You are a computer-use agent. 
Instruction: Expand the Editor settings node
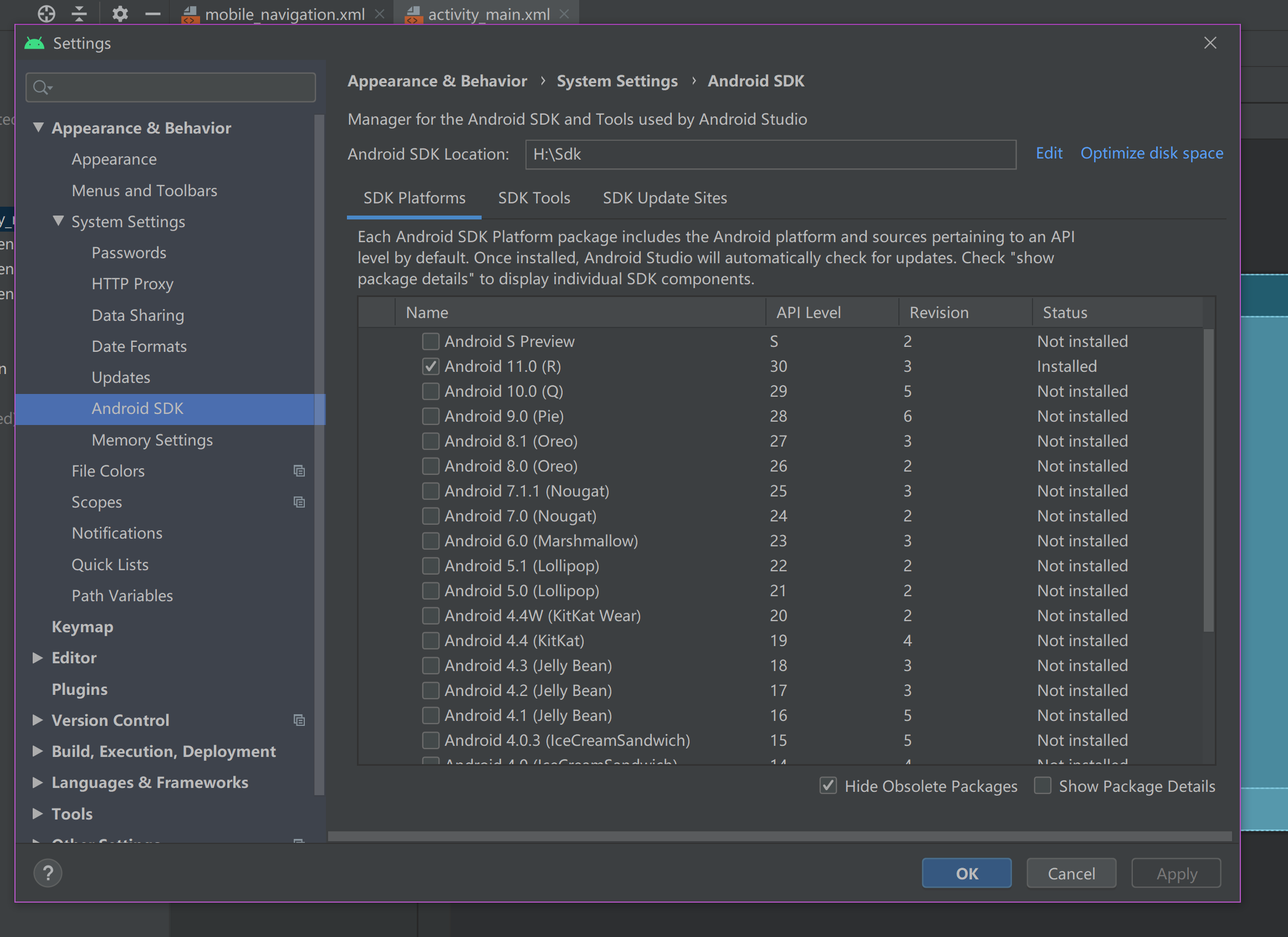pyautogui.click(x=38, y=658)
